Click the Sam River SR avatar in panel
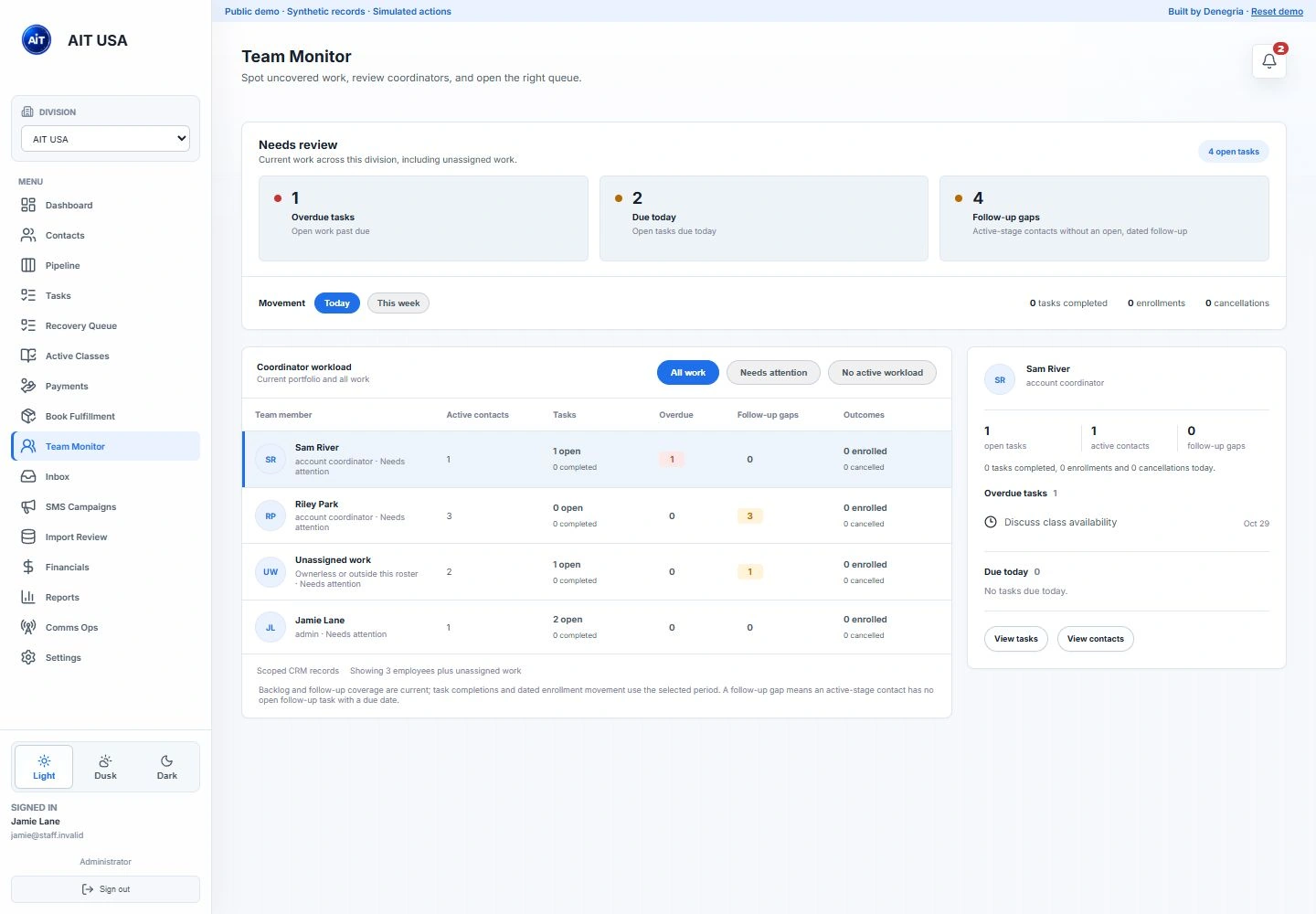1316x914 pixels. pyautogui.click(x=1000, y=379)
